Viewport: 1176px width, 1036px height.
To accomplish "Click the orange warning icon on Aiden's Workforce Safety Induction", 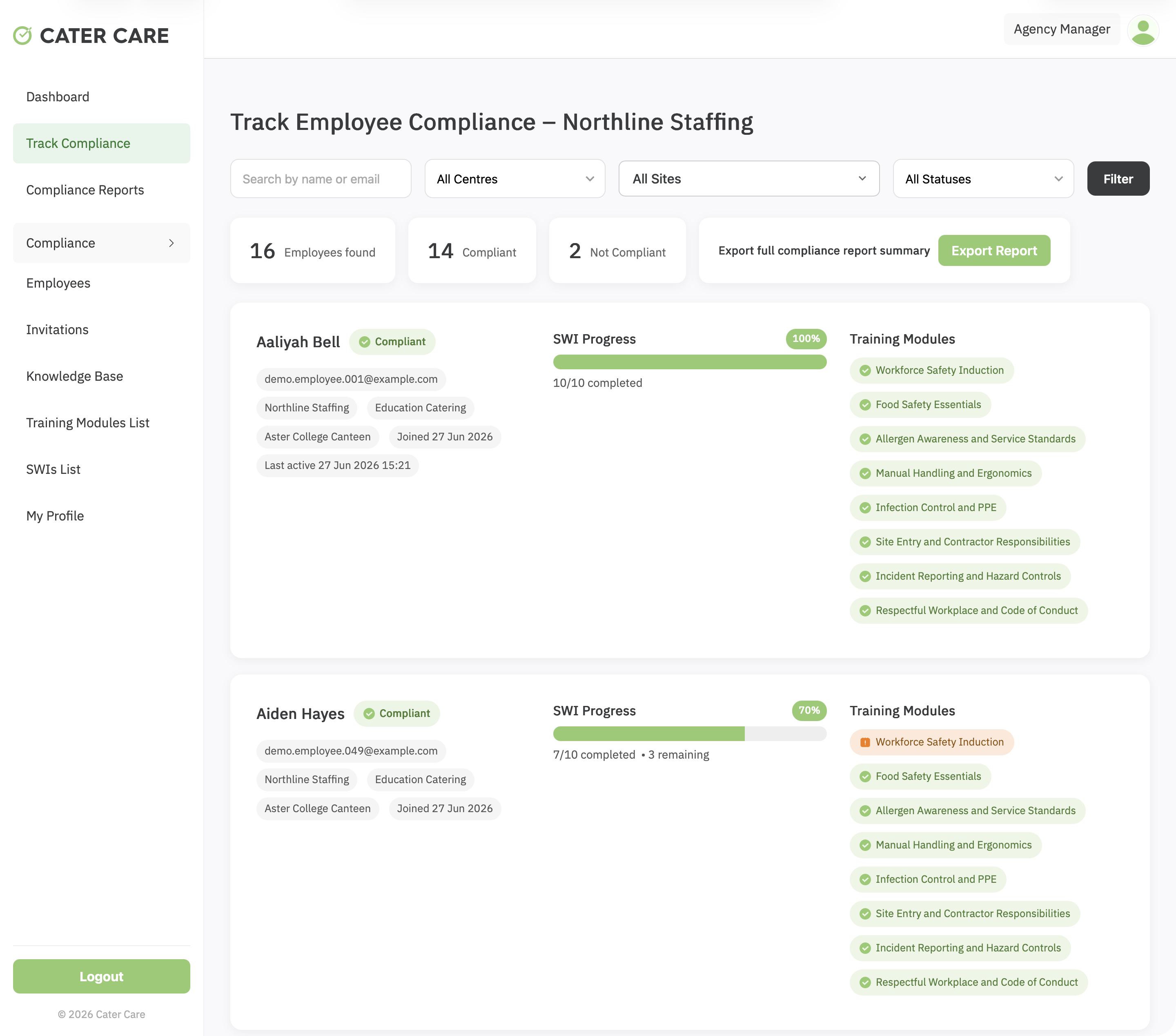I will tap(865, 742).
